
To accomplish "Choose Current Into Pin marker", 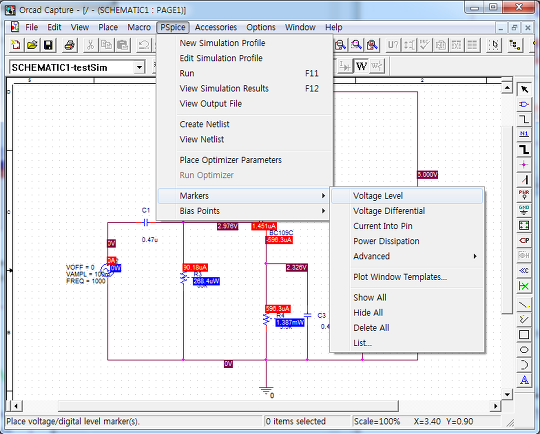I will (x=407, y=226).
